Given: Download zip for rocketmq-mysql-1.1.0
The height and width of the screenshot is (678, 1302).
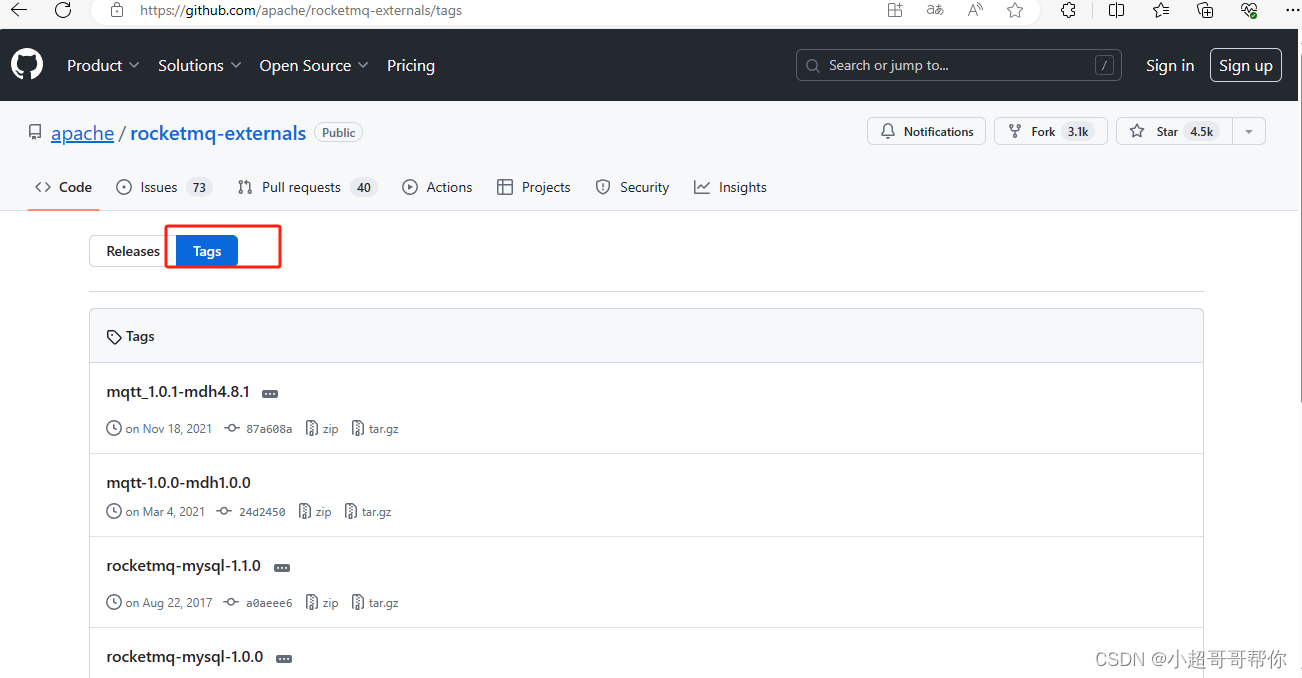Looking at the screenshot, I should 322,603.
